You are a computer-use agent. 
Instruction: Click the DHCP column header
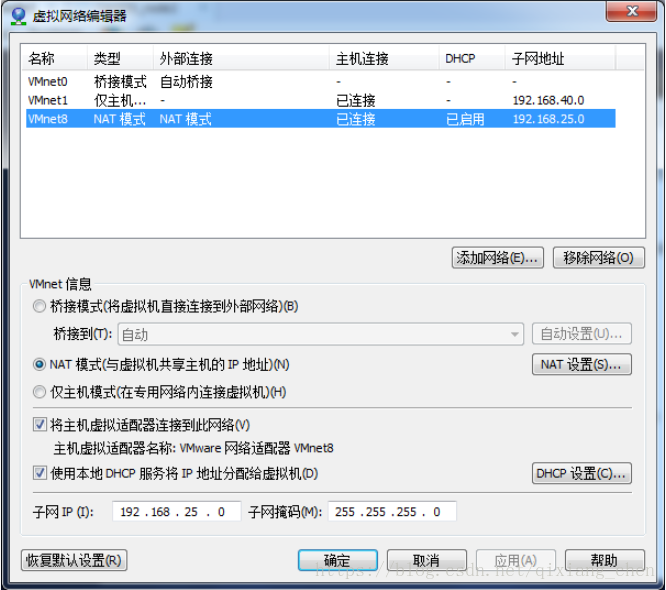click(472, 59)
